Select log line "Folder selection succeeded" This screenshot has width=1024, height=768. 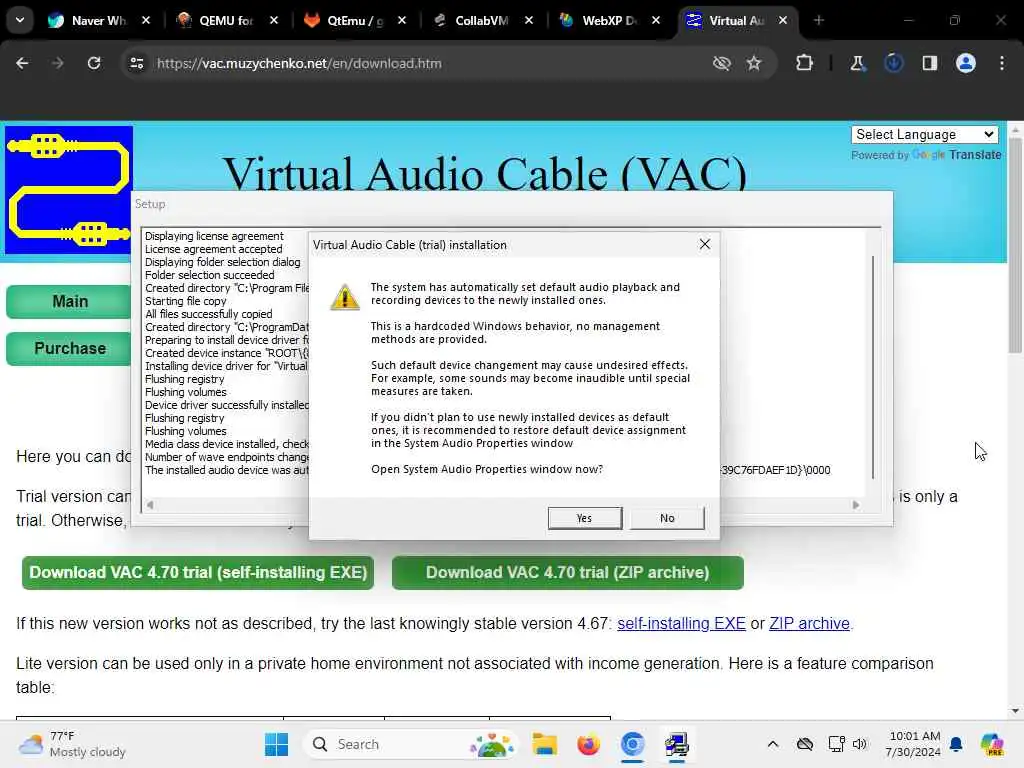(x=210, y=276)
